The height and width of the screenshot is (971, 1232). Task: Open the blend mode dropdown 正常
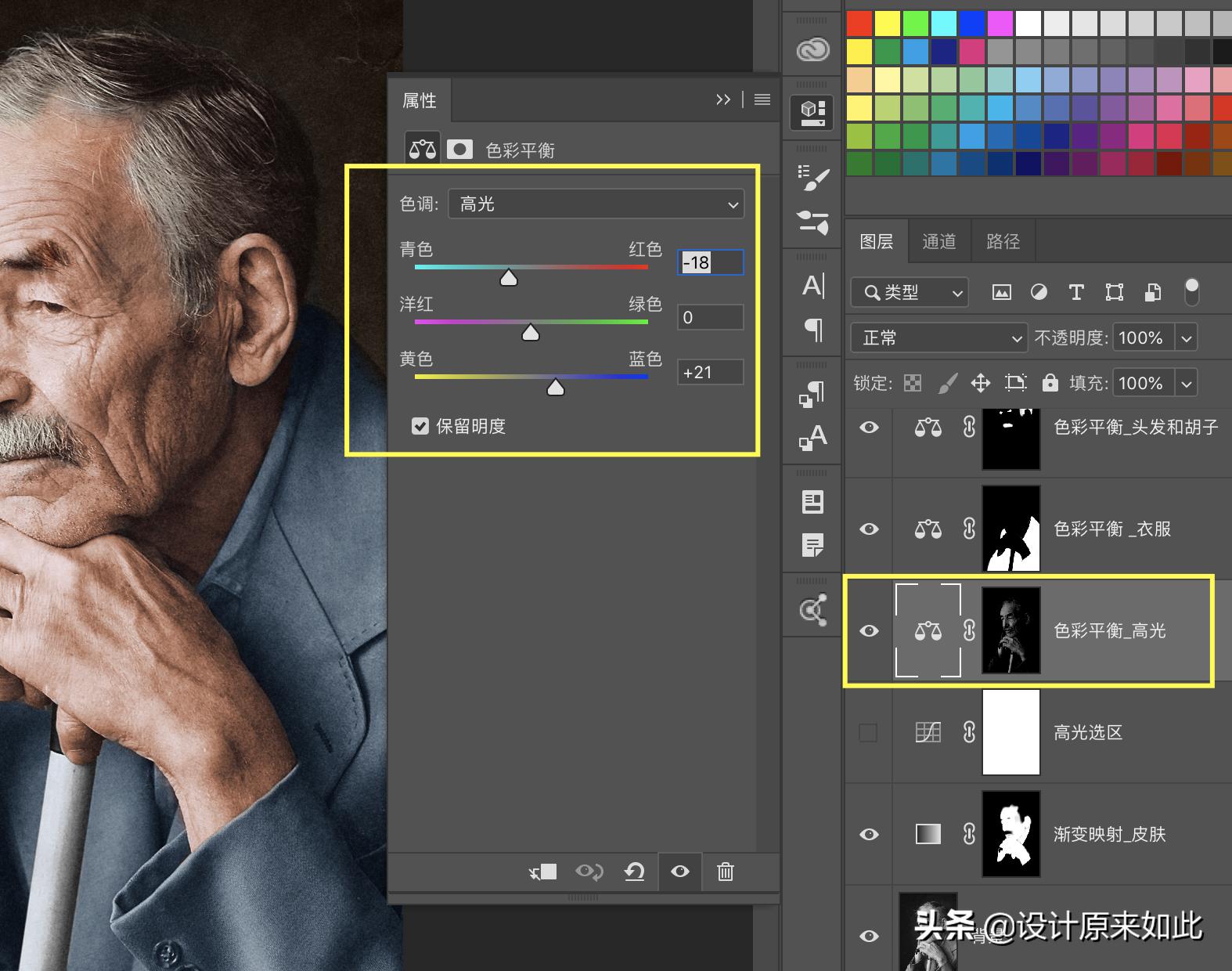938,338
